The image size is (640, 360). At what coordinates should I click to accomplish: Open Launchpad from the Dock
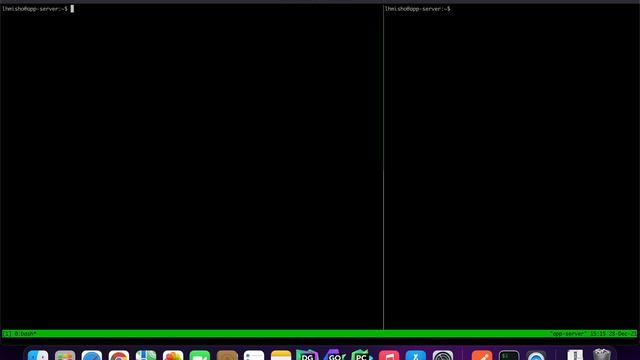(65, 356)
